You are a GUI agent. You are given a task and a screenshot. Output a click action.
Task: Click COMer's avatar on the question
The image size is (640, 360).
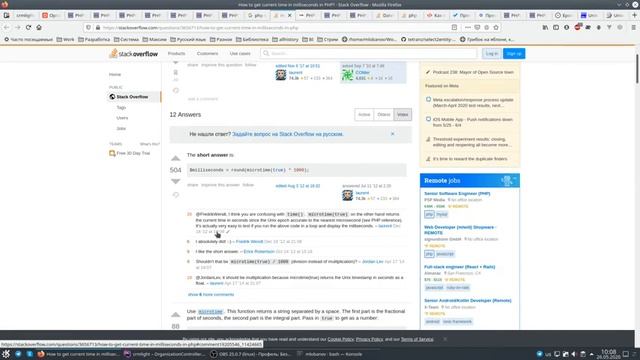(347, 75)
